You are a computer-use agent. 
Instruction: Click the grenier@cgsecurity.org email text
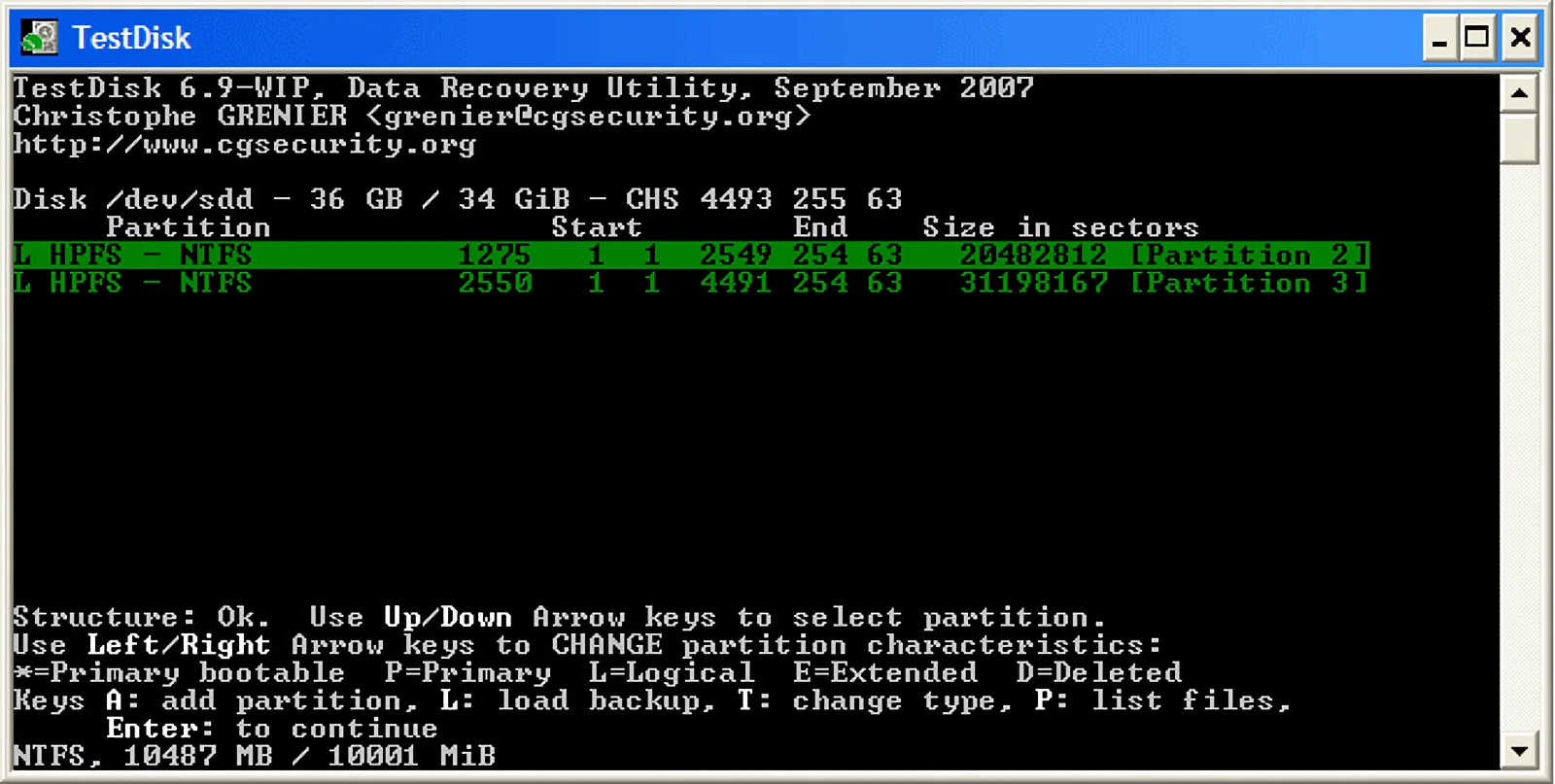[x=588, y=117]
